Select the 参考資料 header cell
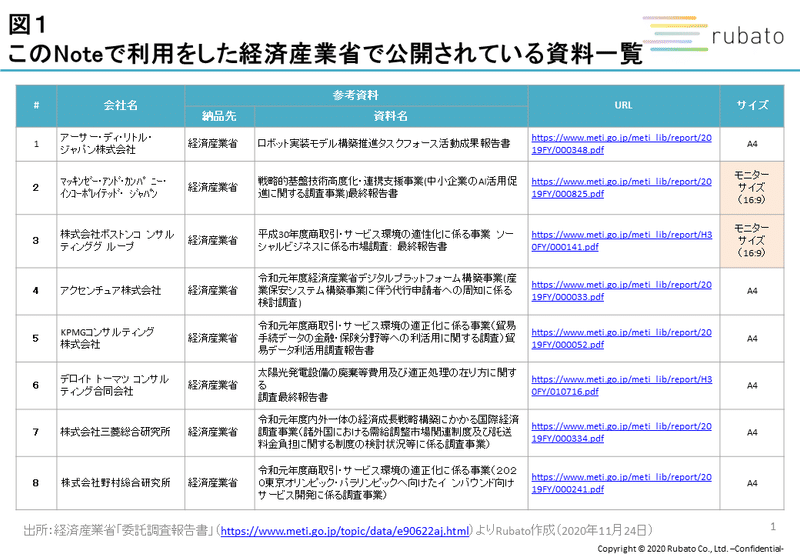800x554 pixels. pyautogui.click(x=356, y=95)
